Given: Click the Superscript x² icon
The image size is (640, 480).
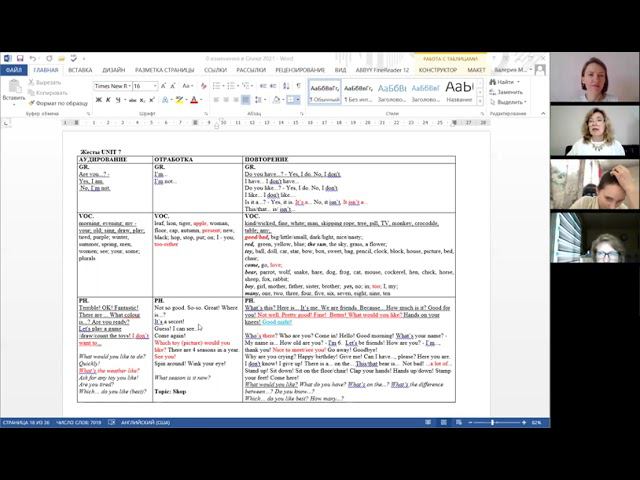Looking at the screenshot, I should tap(151, 100).
